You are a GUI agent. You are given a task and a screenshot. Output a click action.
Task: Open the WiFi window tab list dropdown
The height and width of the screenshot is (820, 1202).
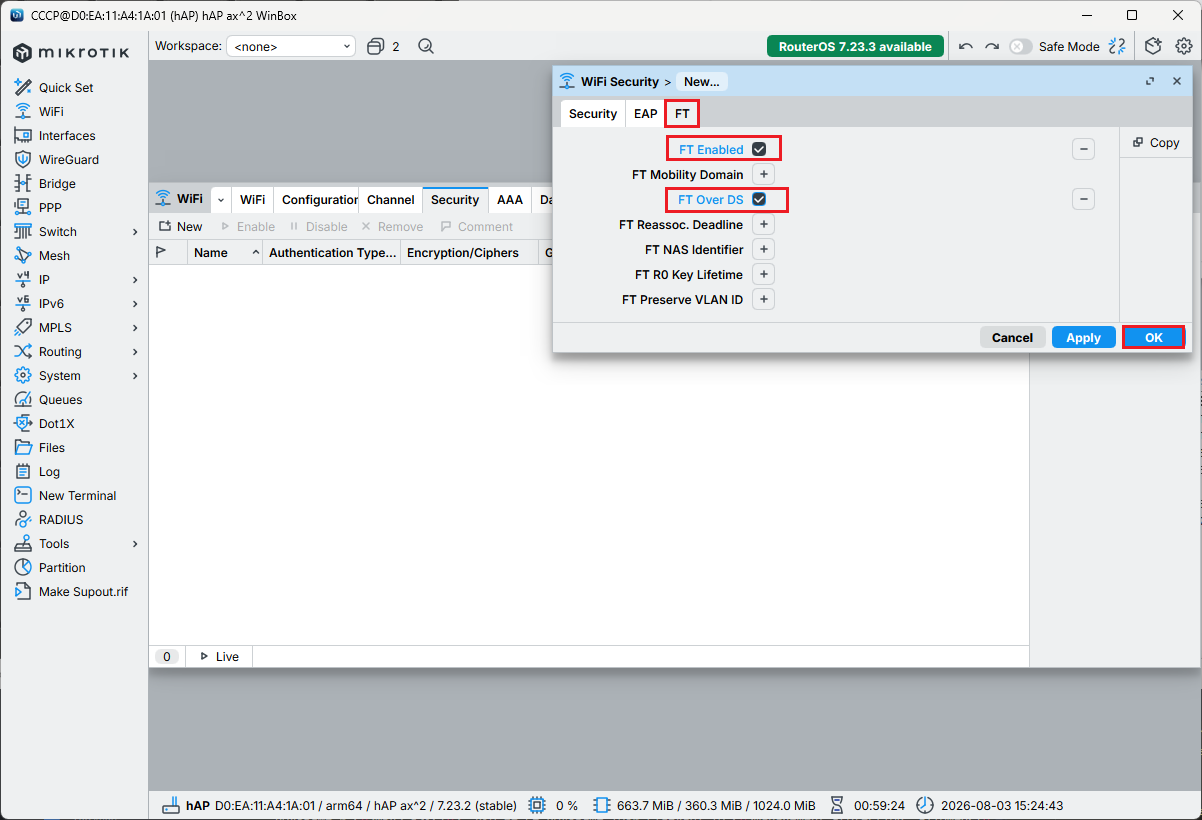point(220,199)
